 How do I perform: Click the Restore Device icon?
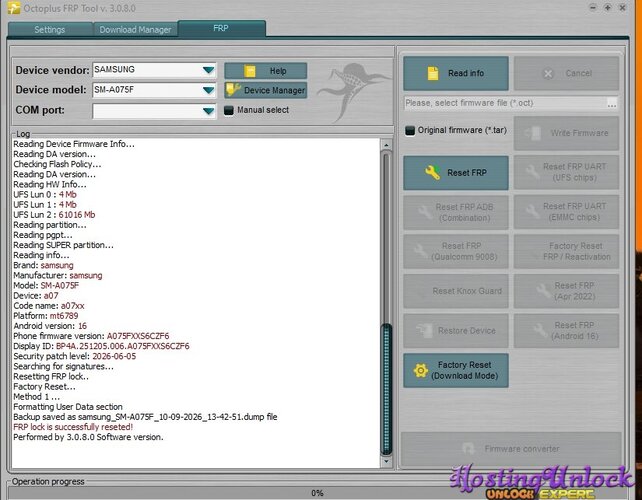tap(425, 331)
